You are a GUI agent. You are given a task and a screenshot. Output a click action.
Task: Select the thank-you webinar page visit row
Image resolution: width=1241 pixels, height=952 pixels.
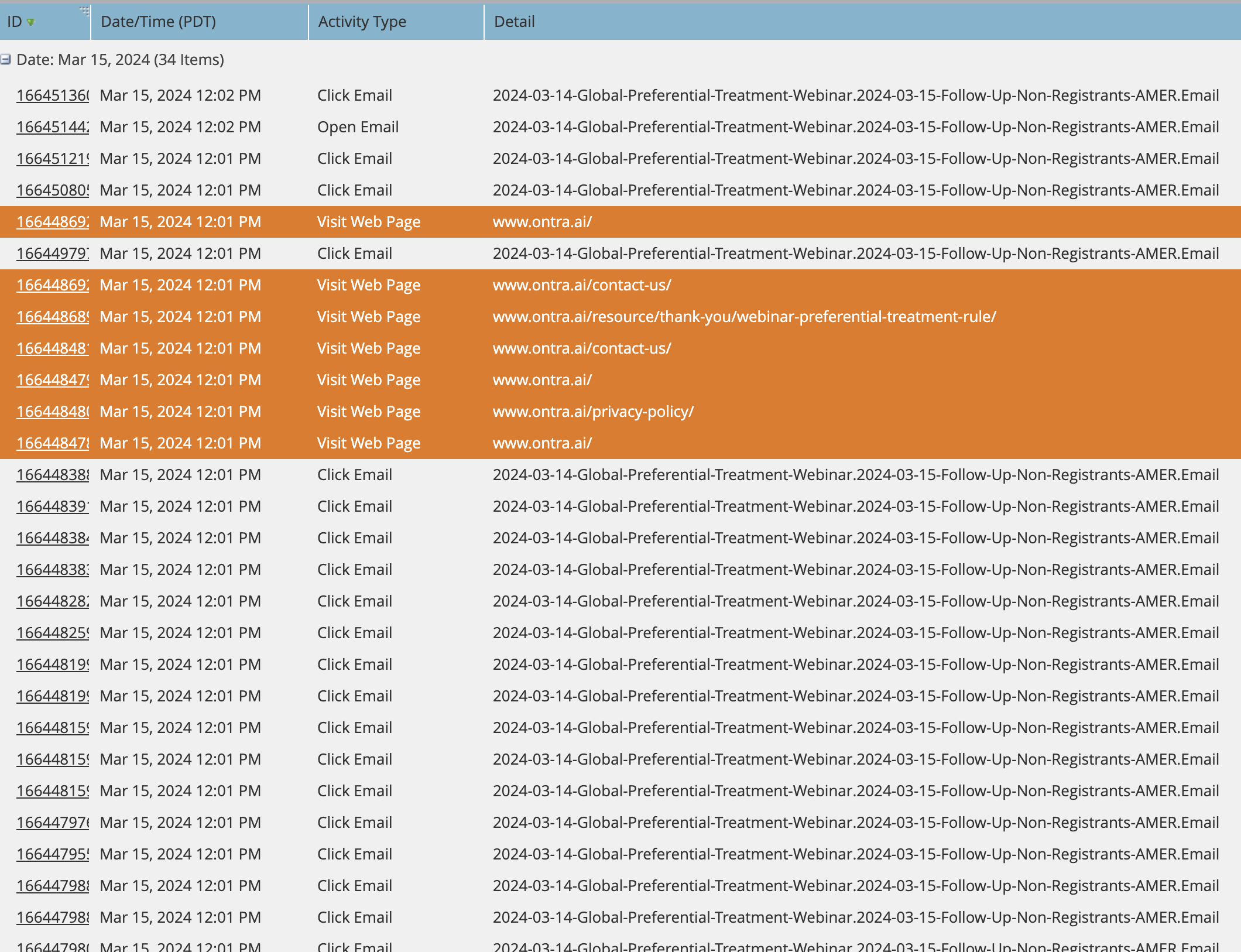coord(527,316)
